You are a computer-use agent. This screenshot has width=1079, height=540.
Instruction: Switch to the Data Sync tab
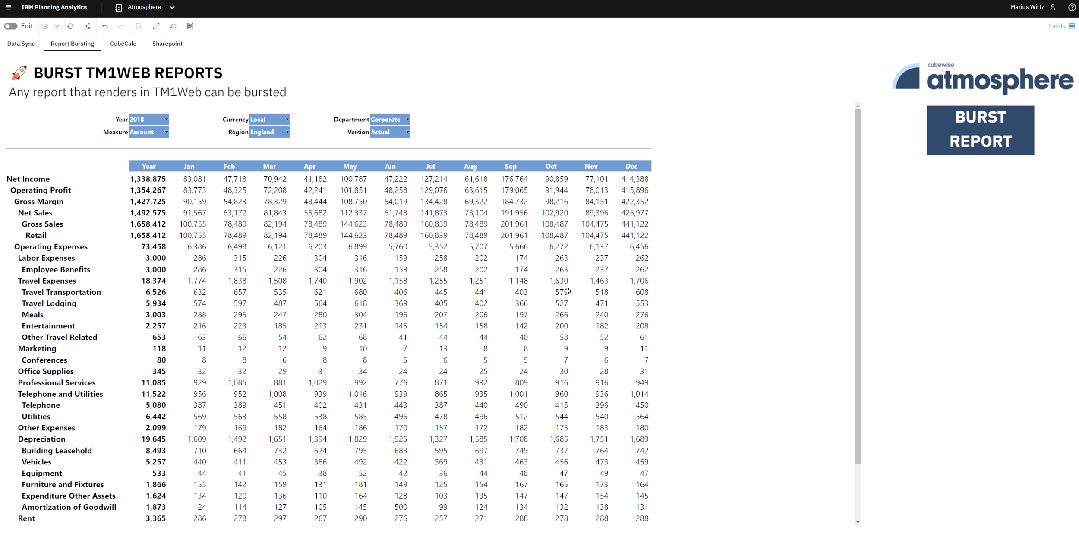pyautogui.click(x=21, y=43)
